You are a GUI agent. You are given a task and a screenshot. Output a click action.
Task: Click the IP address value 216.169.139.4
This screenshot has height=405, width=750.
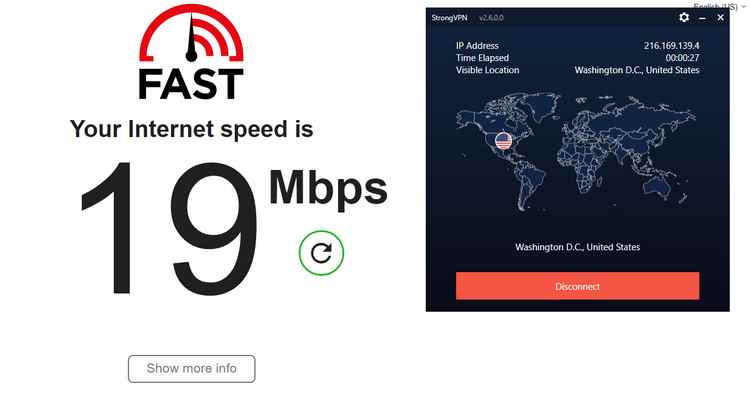click(x=671, y=46)
